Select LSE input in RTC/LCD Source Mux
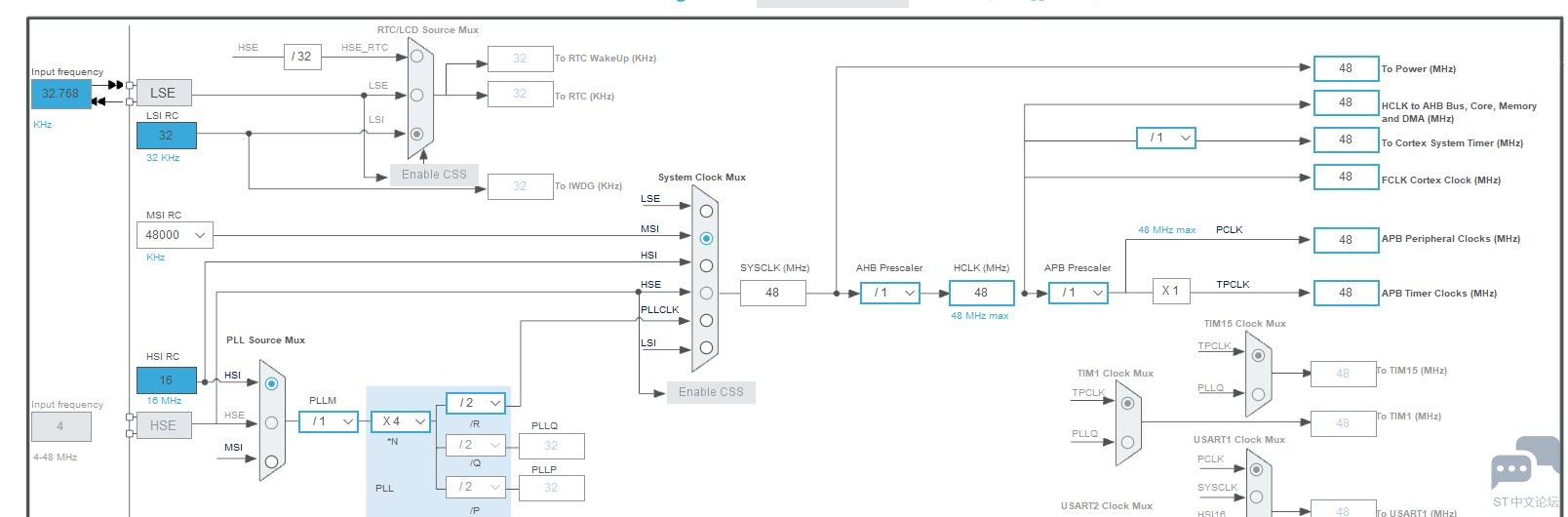Viewport: 1568px width, 517px height. [416, 95]
